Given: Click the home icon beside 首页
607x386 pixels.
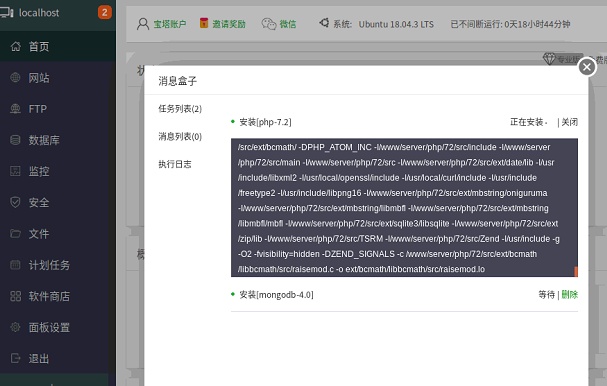Looking at the screenshot, I should tap(15, 46).
